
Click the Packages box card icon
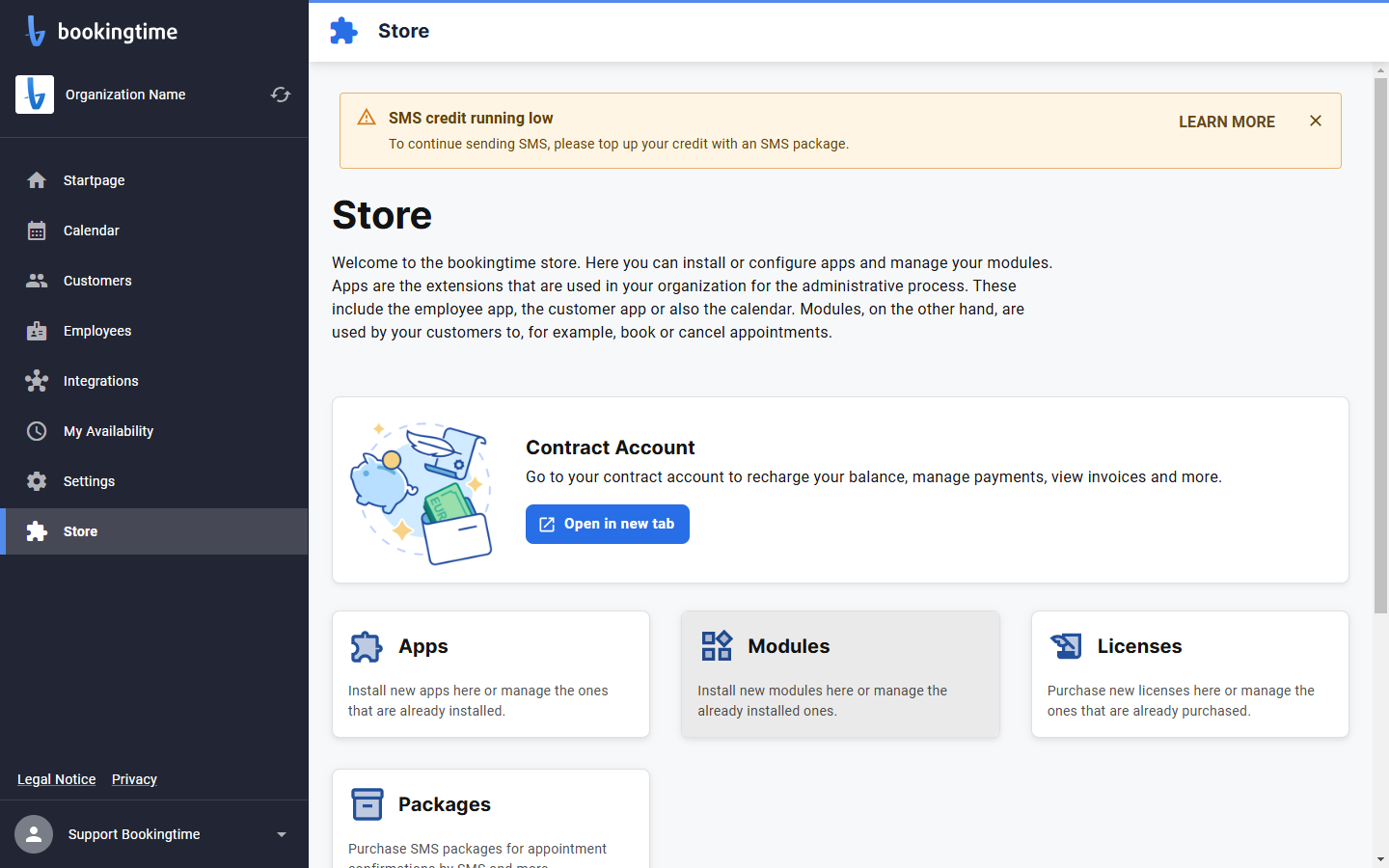(x=368, y=804)
